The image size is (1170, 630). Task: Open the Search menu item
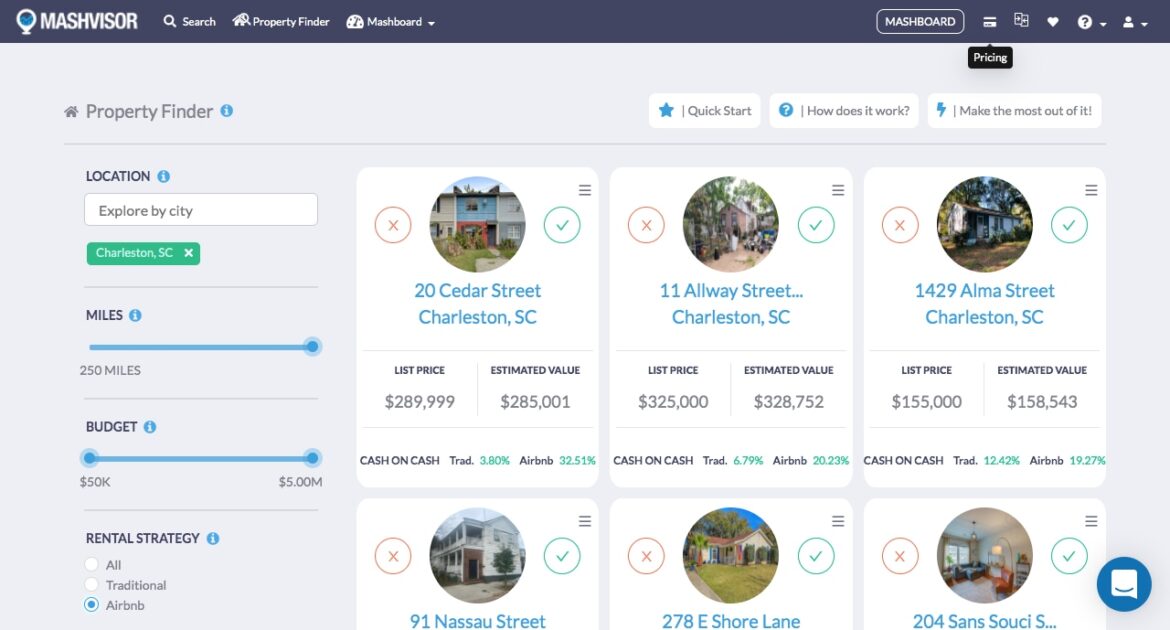pos(190,22)
